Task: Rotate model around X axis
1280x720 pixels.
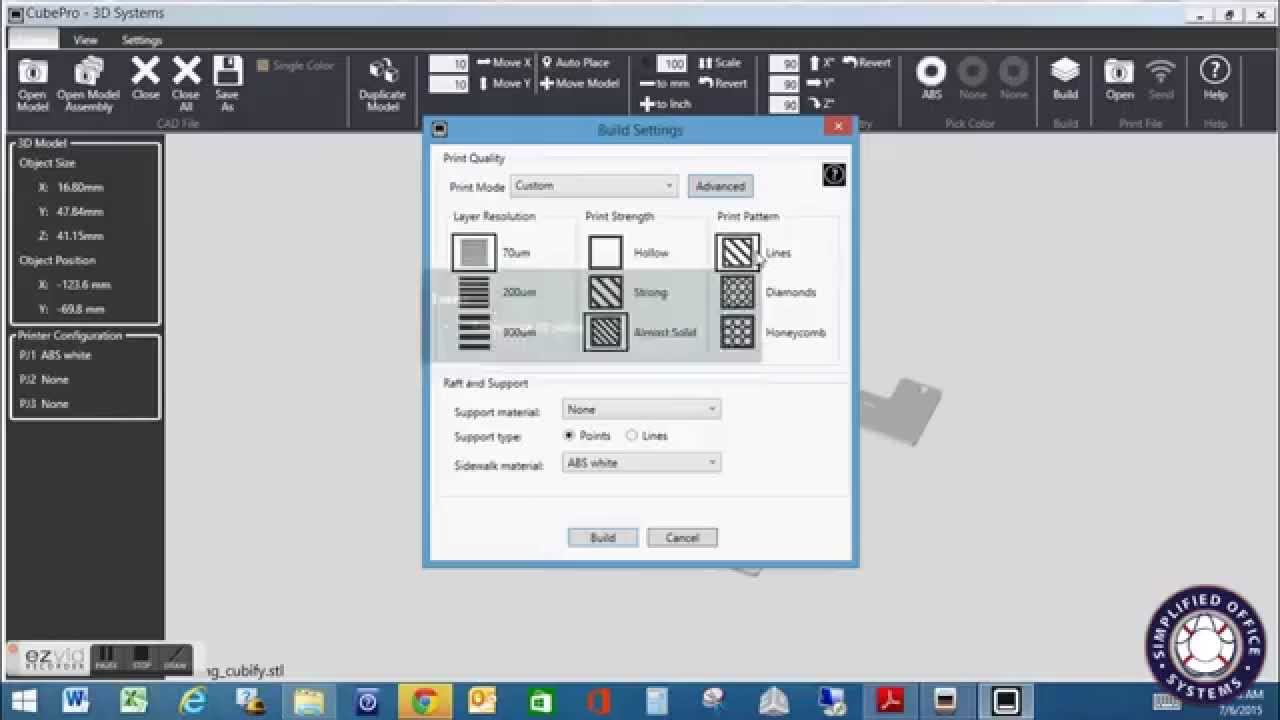Action: pos(821,62)
